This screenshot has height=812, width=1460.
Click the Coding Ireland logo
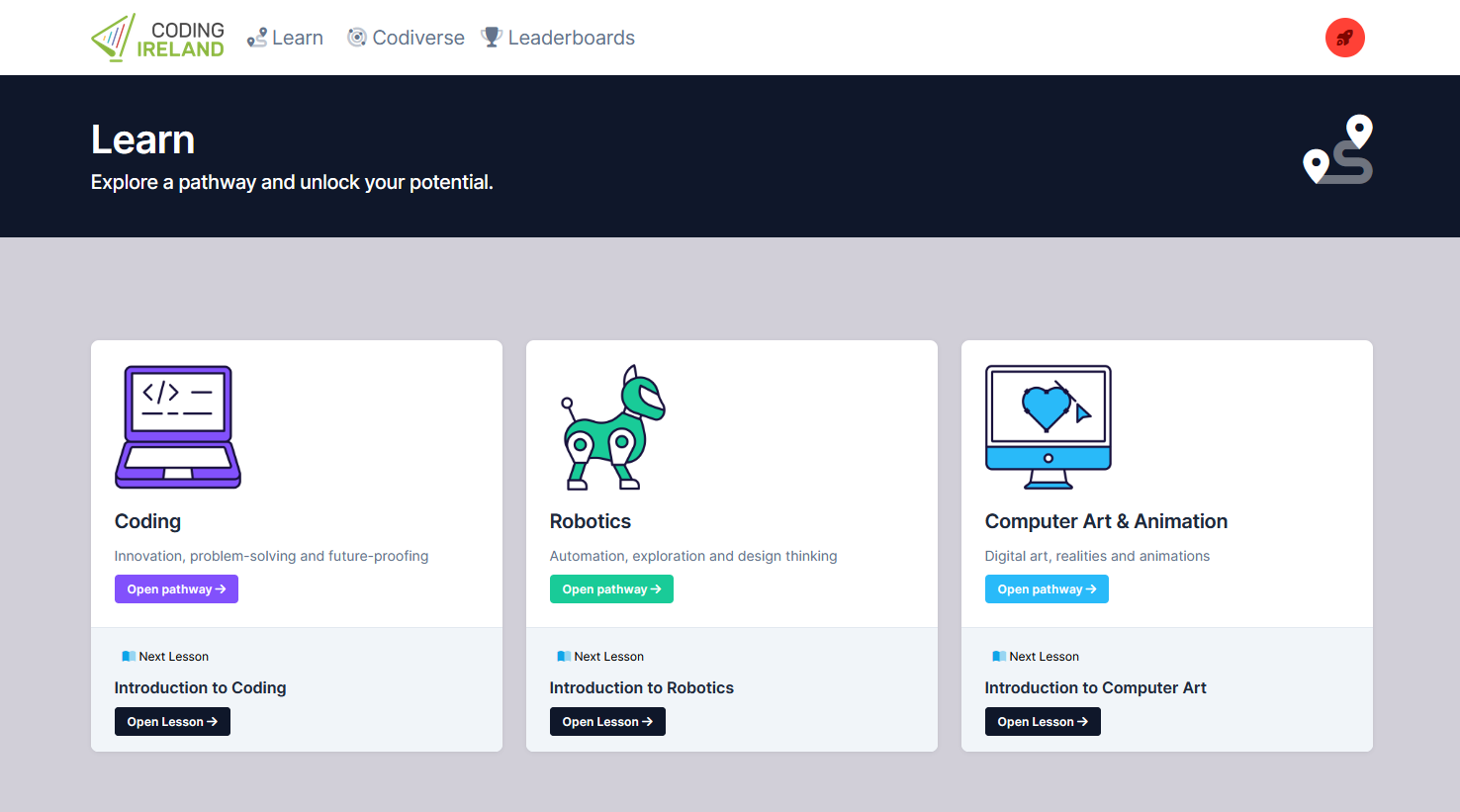point(158,38)
